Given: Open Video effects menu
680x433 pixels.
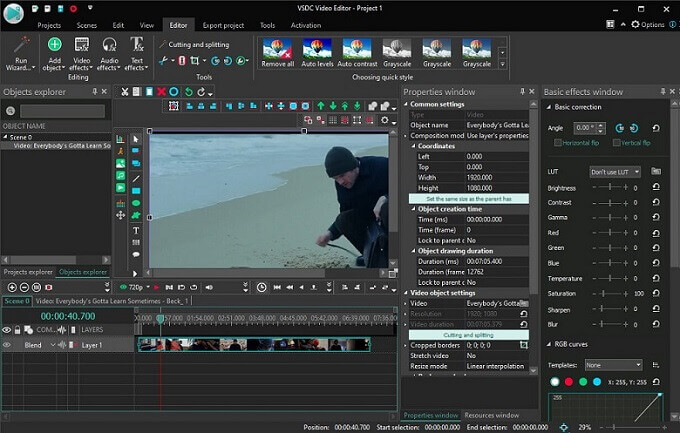Looking at the screenshot, I should pos(81,53).
